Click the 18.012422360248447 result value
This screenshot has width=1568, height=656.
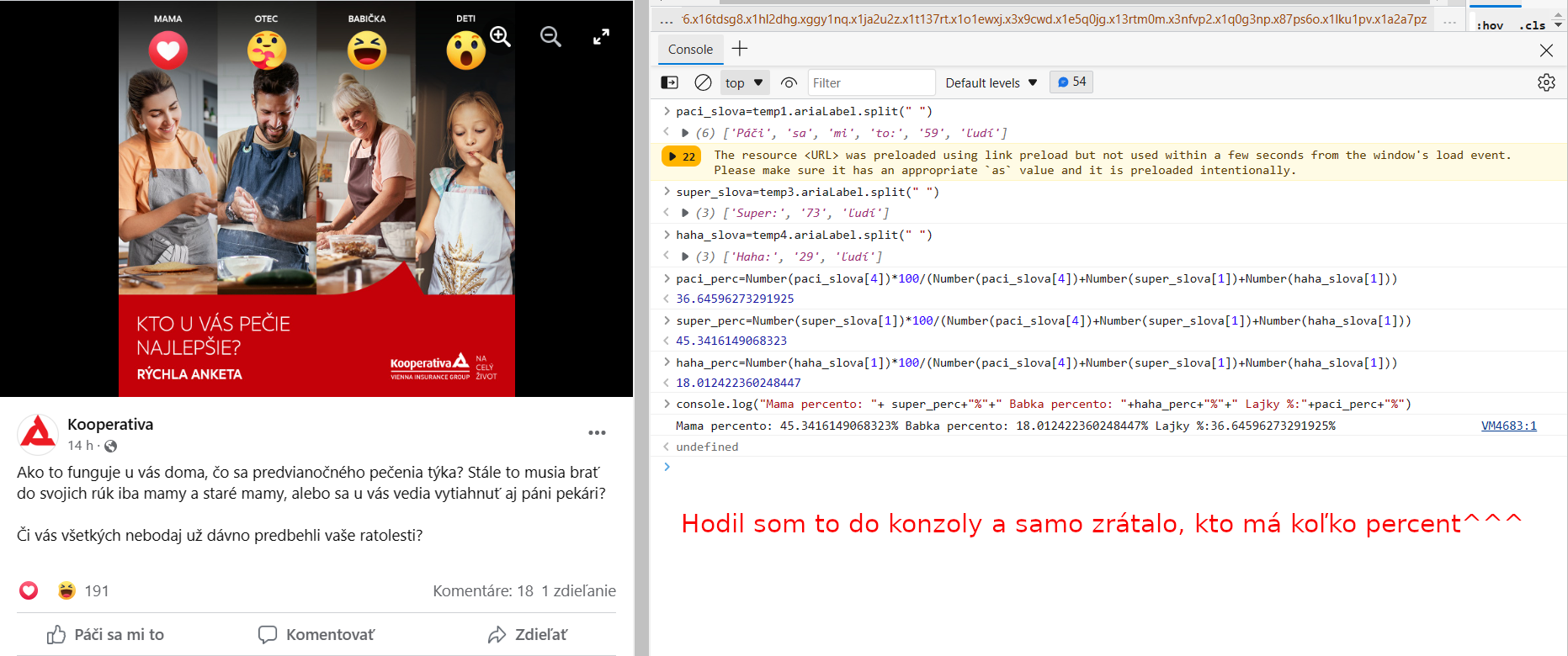pyautogui.click(x=738, y=383)
